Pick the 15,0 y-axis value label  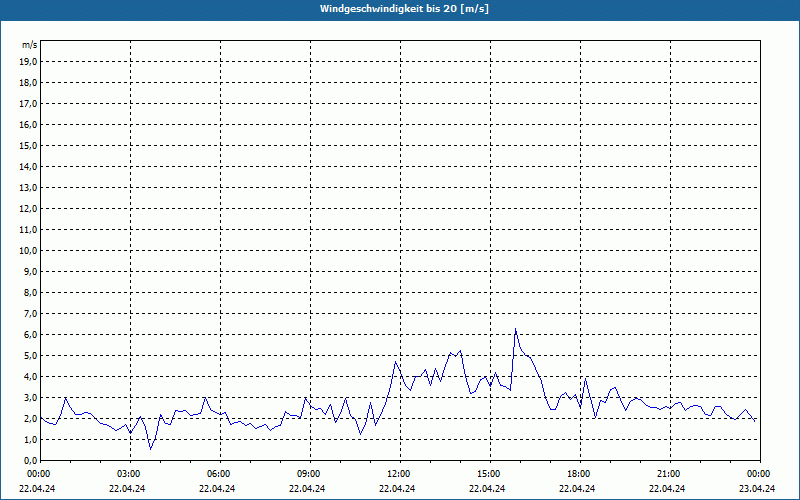(x=29, y=145)
